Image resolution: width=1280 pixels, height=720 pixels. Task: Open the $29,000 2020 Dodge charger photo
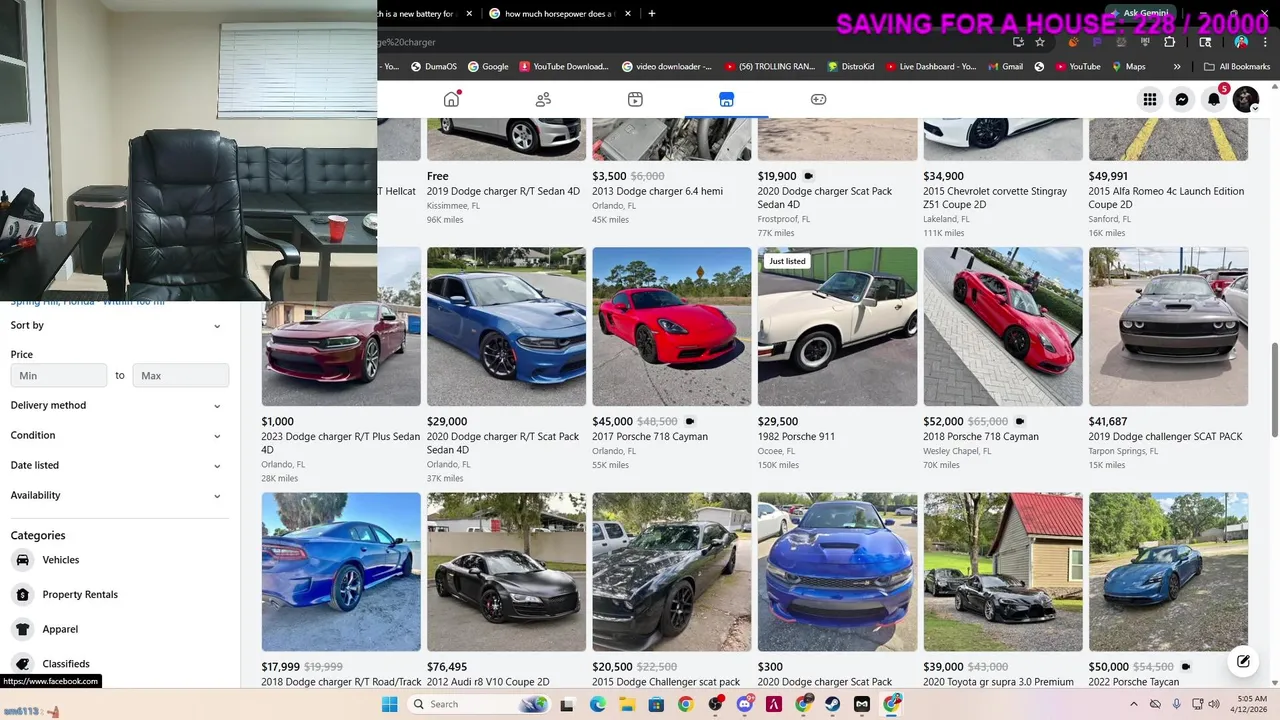pyautogui.click(x=506, y=326)
